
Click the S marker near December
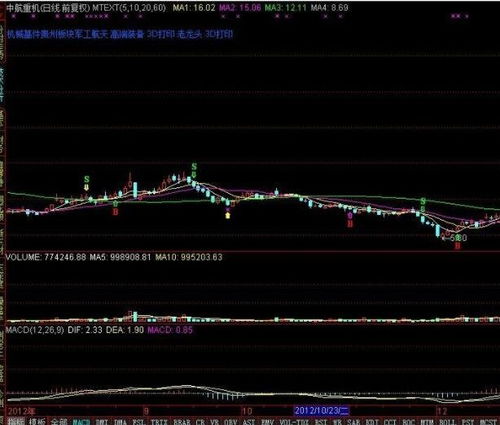coord(423,201)
